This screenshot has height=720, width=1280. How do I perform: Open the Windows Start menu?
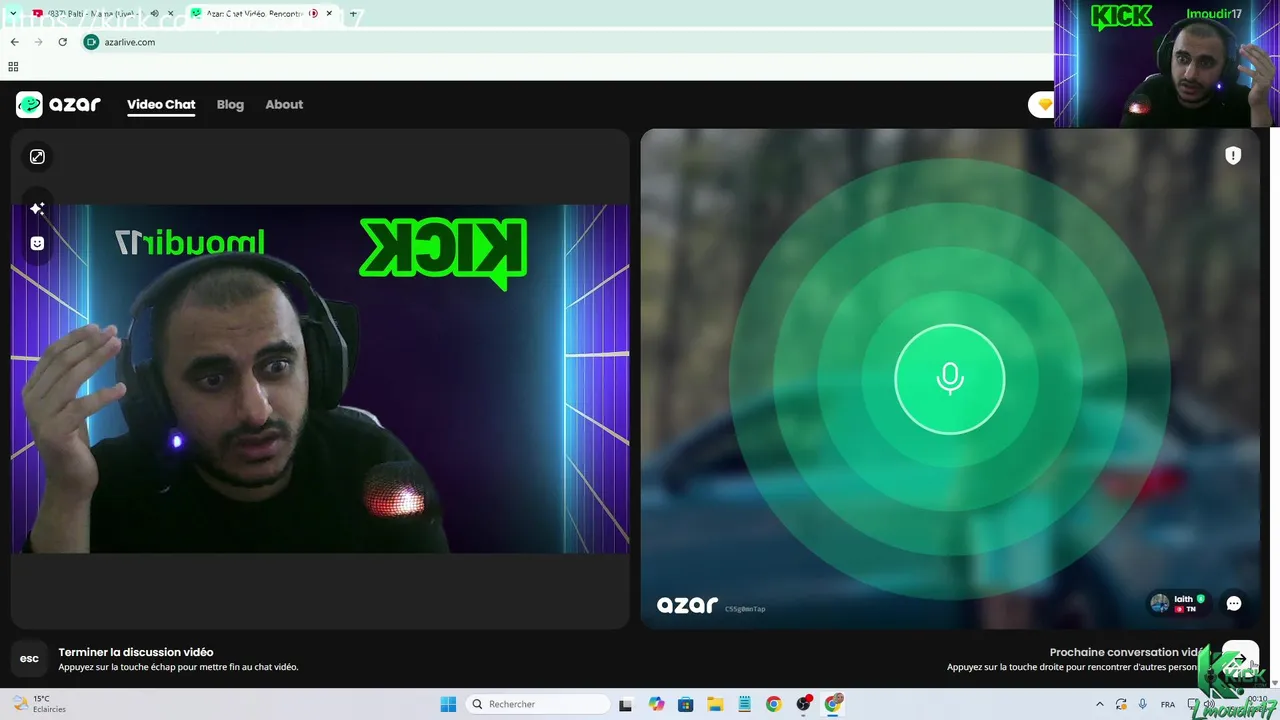coord(448,704)
